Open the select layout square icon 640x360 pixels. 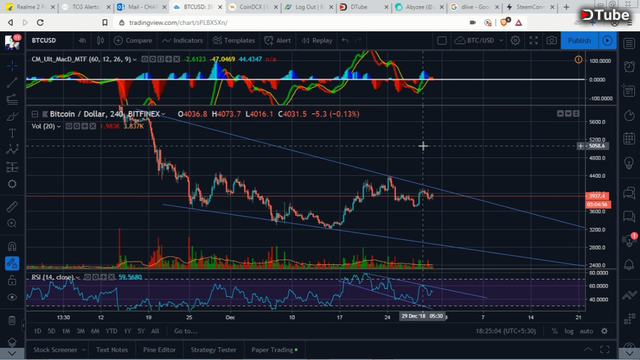click(442, 40)
